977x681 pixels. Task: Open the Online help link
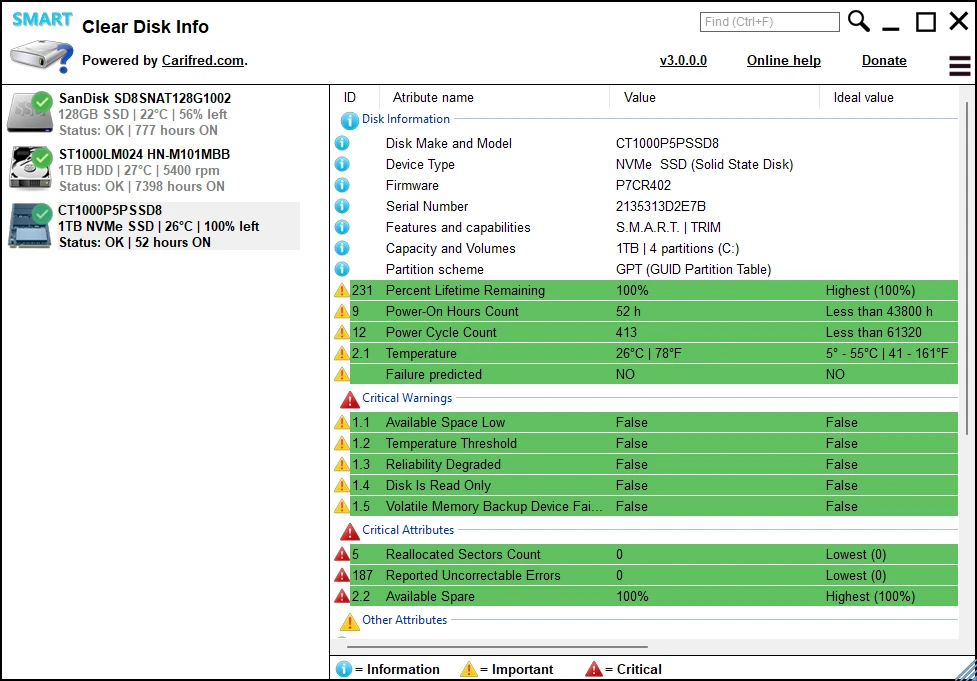[784, 60]
